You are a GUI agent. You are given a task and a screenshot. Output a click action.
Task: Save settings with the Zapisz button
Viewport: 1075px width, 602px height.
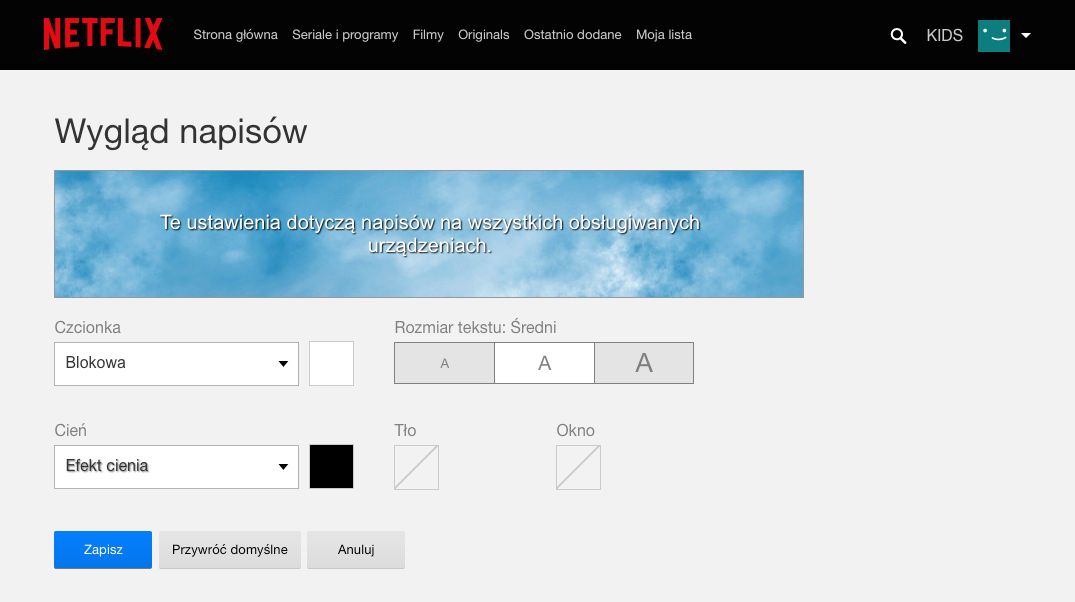click(x=103, y=550)
